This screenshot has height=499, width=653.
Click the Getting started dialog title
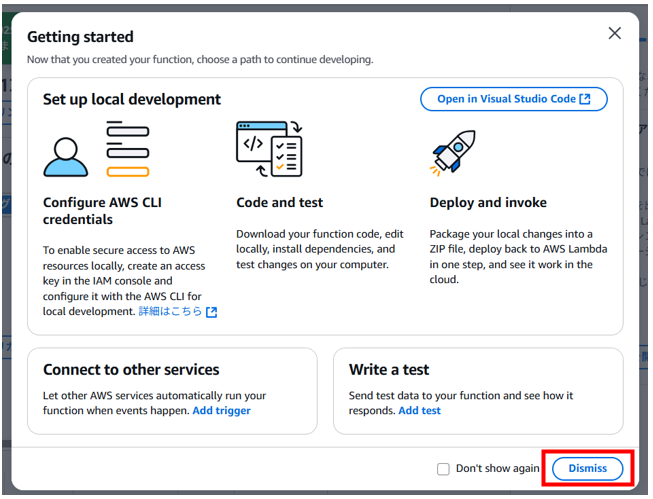tap(80, 37)
